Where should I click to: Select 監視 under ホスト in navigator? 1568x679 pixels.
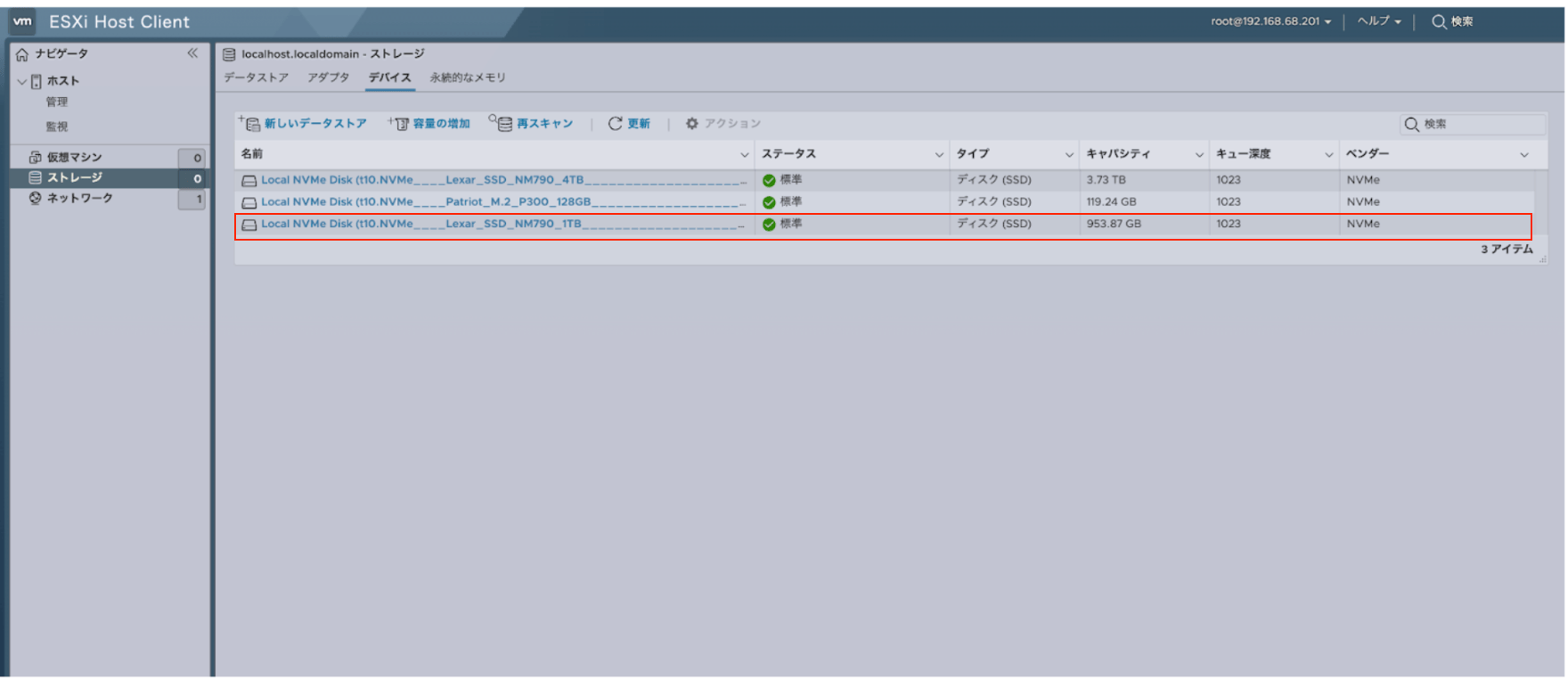[57, 127]
